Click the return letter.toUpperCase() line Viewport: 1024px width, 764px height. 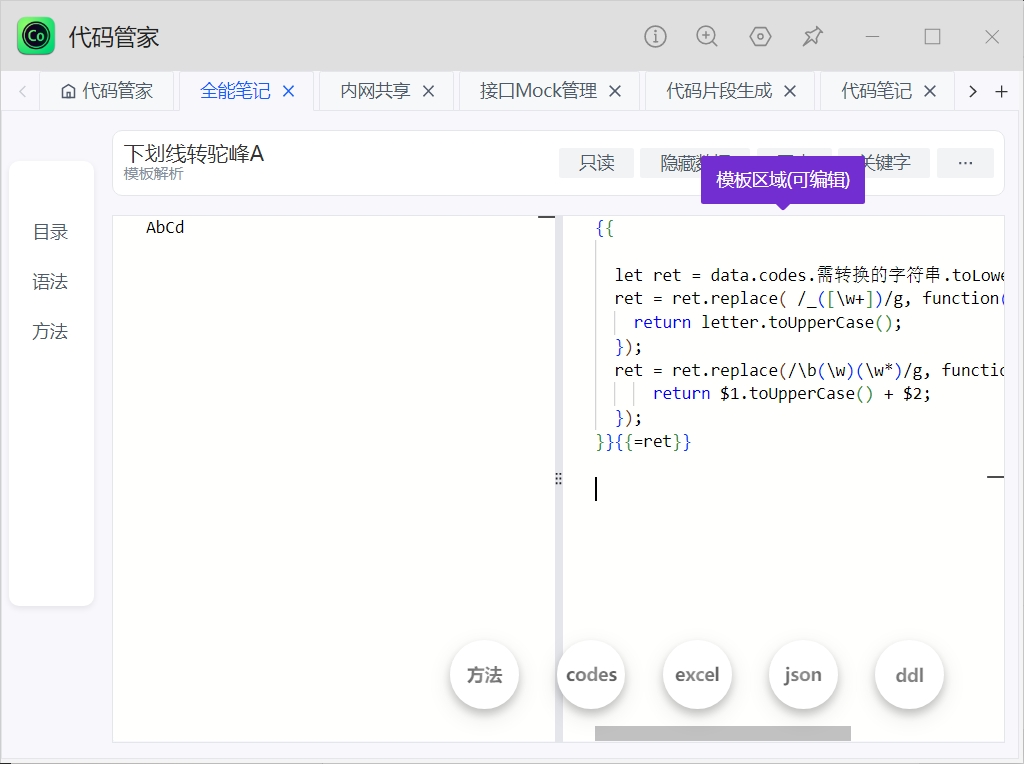point(767,323)
